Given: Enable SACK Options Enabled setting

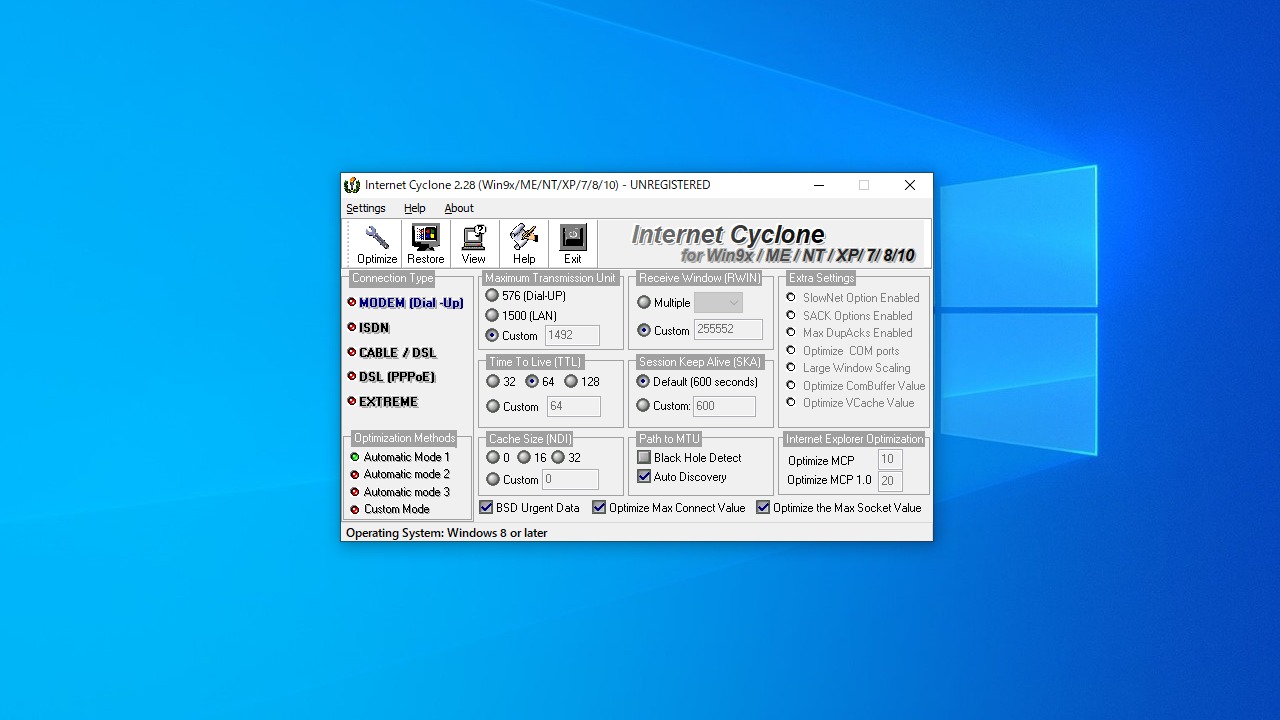Looking at the screenshot, I should pyautogui.click(x=791, y=315).
